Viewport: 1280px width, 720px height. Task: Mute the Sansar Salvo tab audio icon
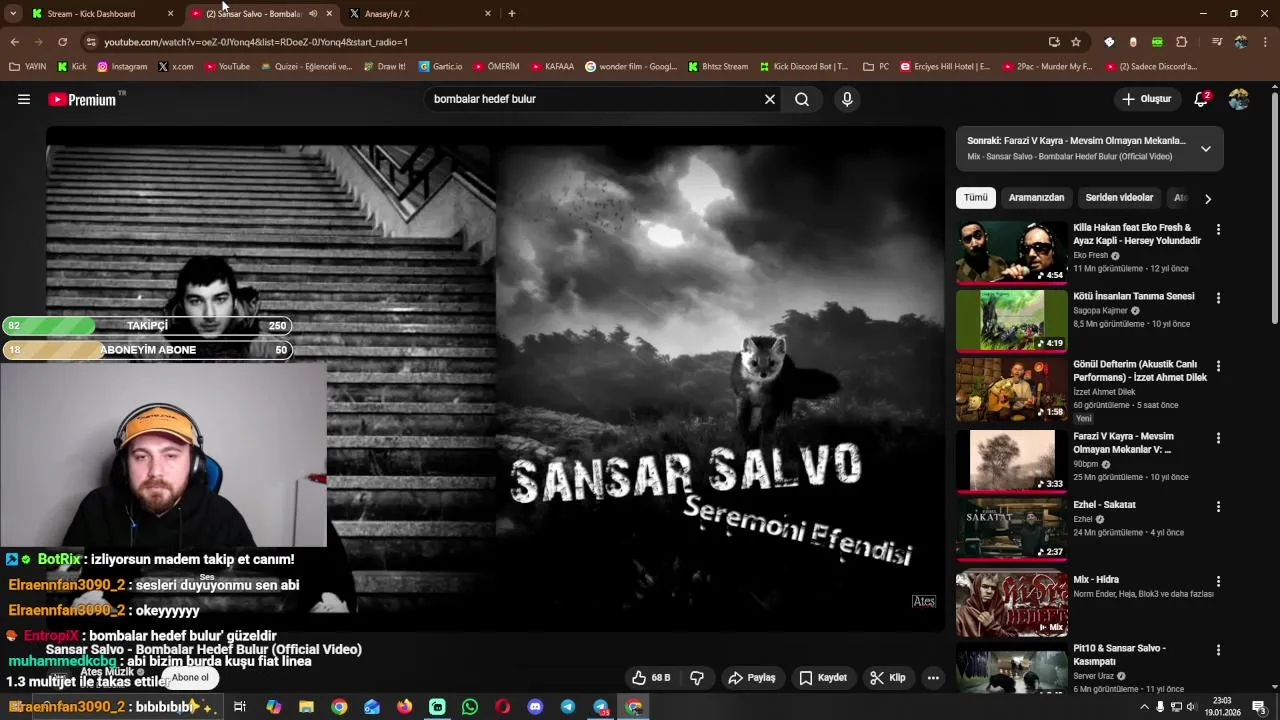click(x=313, y=14)
